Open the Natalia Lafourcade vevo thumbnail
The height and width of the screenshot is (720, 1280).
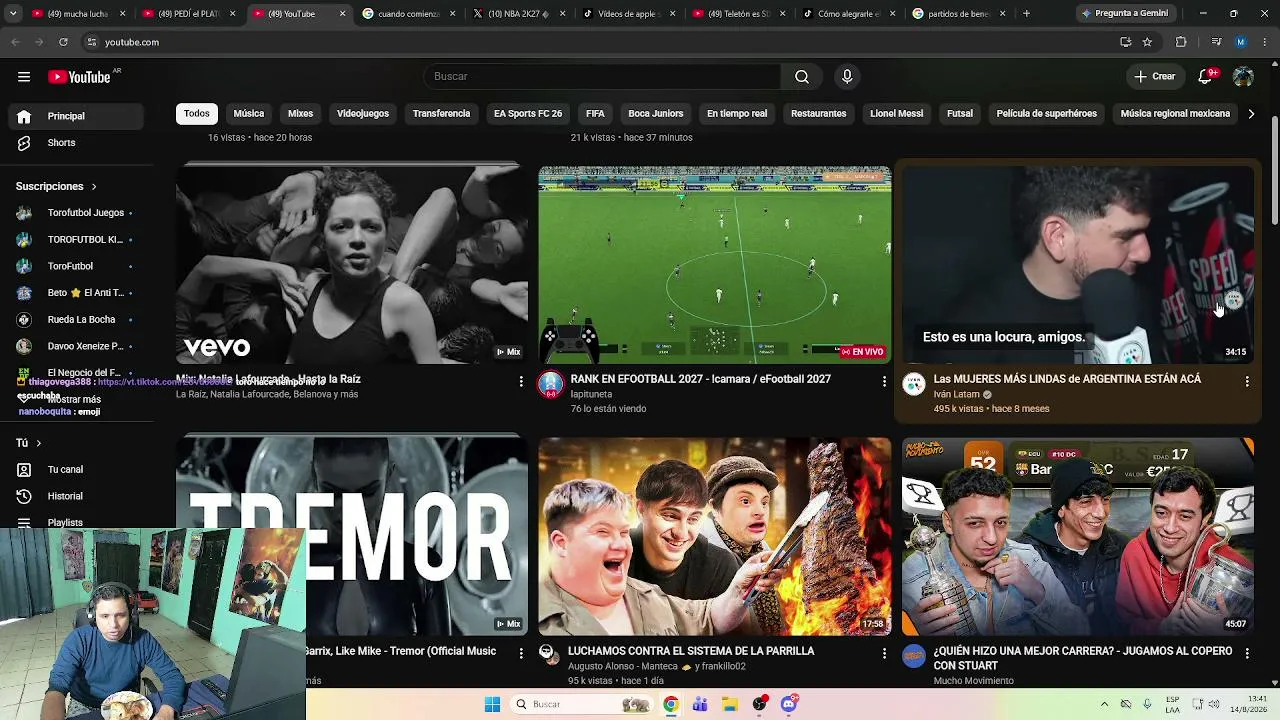(352, 265)
